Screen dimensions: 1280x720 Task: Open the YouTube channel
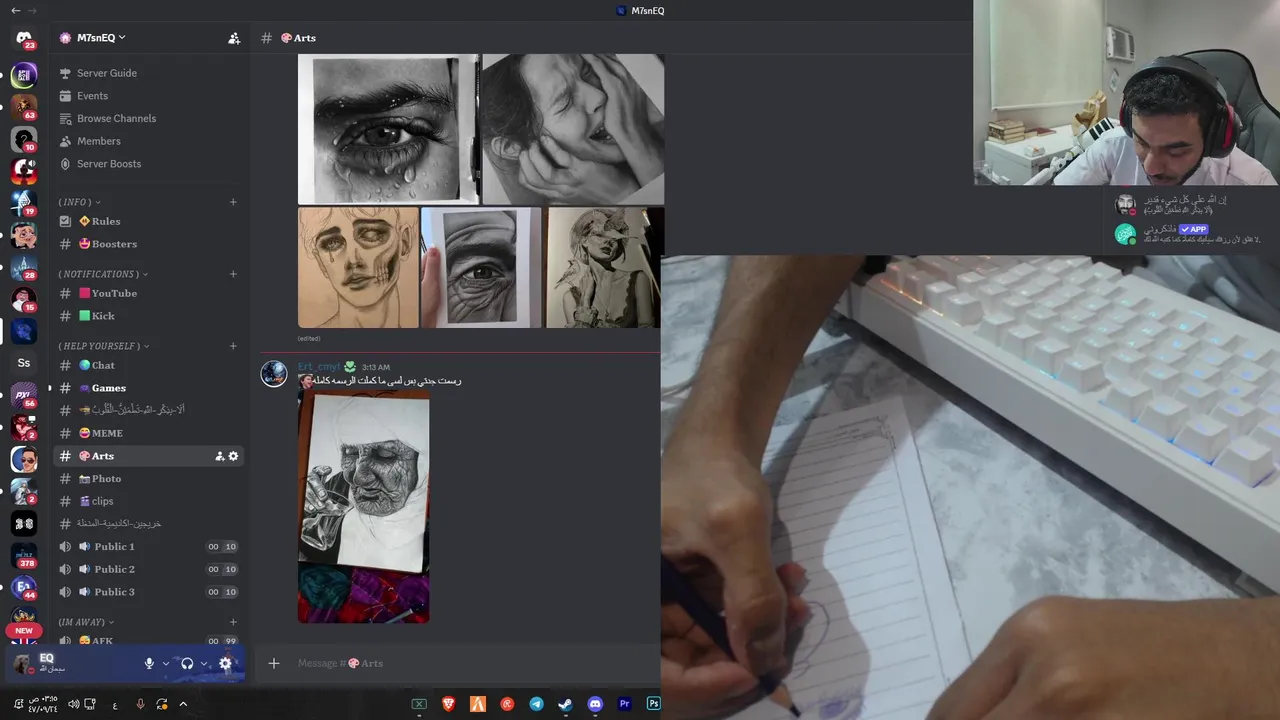148,293
